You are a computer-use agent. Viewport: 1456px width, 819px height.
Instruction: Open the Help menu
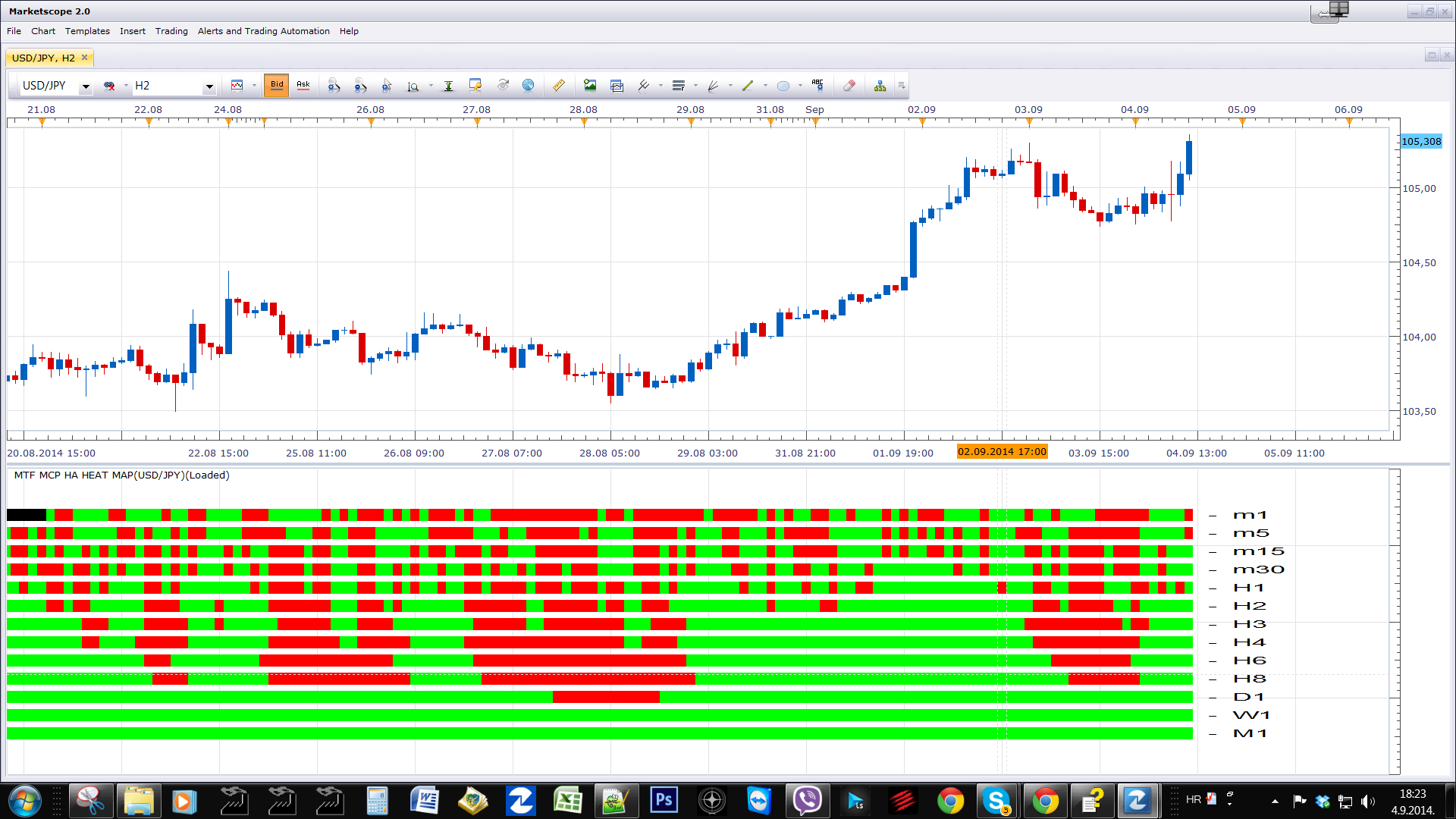pyautogui.click(x=349, y=31)
